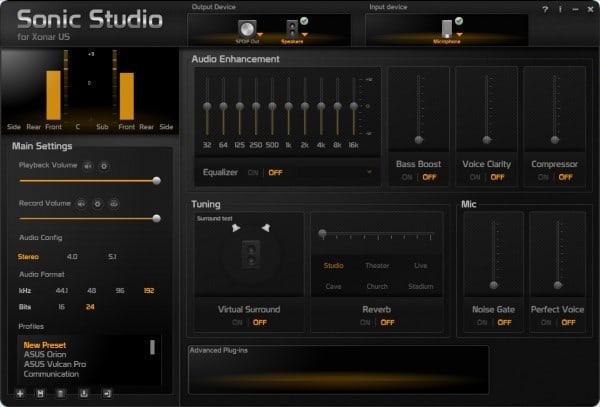
Task: Choose the Church reverb preset
Action: (x=377, y=287)
